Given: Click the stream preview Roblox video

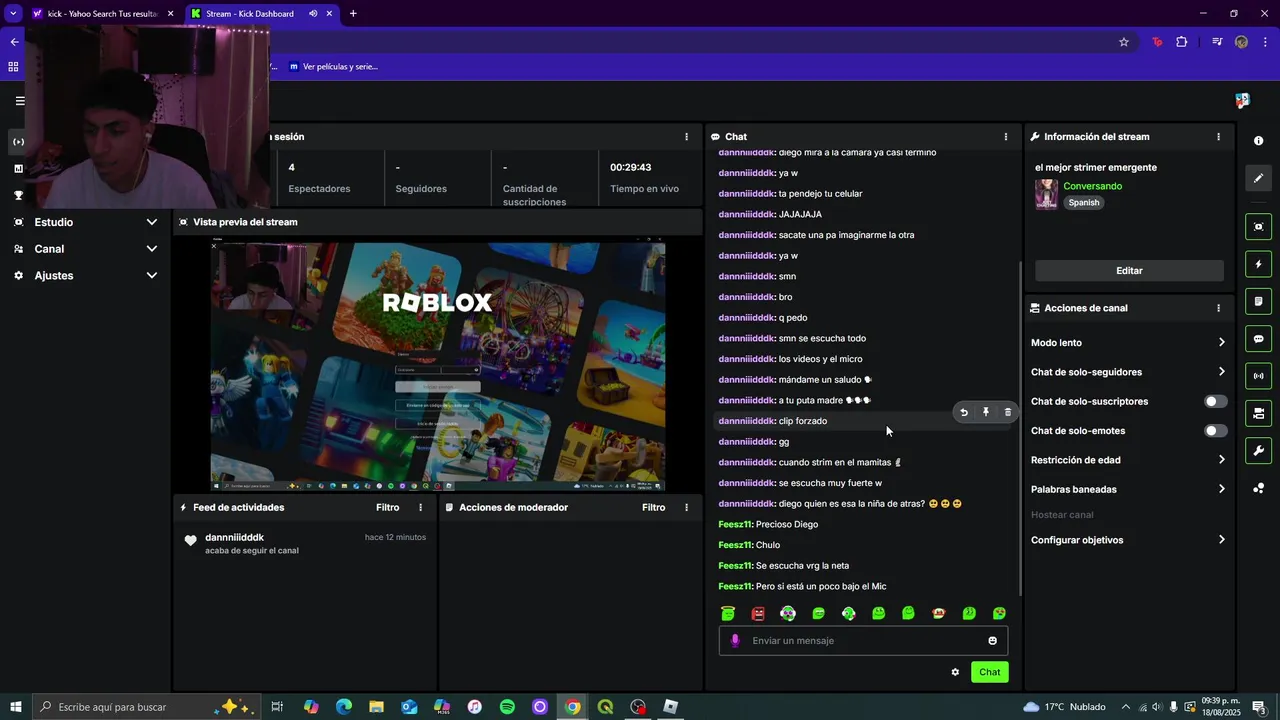Looking at the screenshot, I should [x=438, y=365].
